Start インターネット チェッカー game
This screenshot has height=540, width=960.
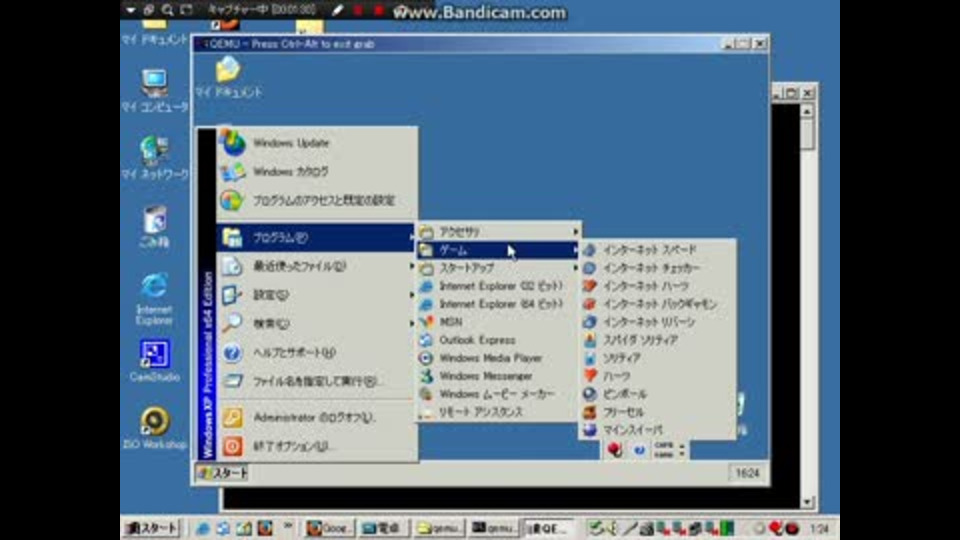click(658, 268)
